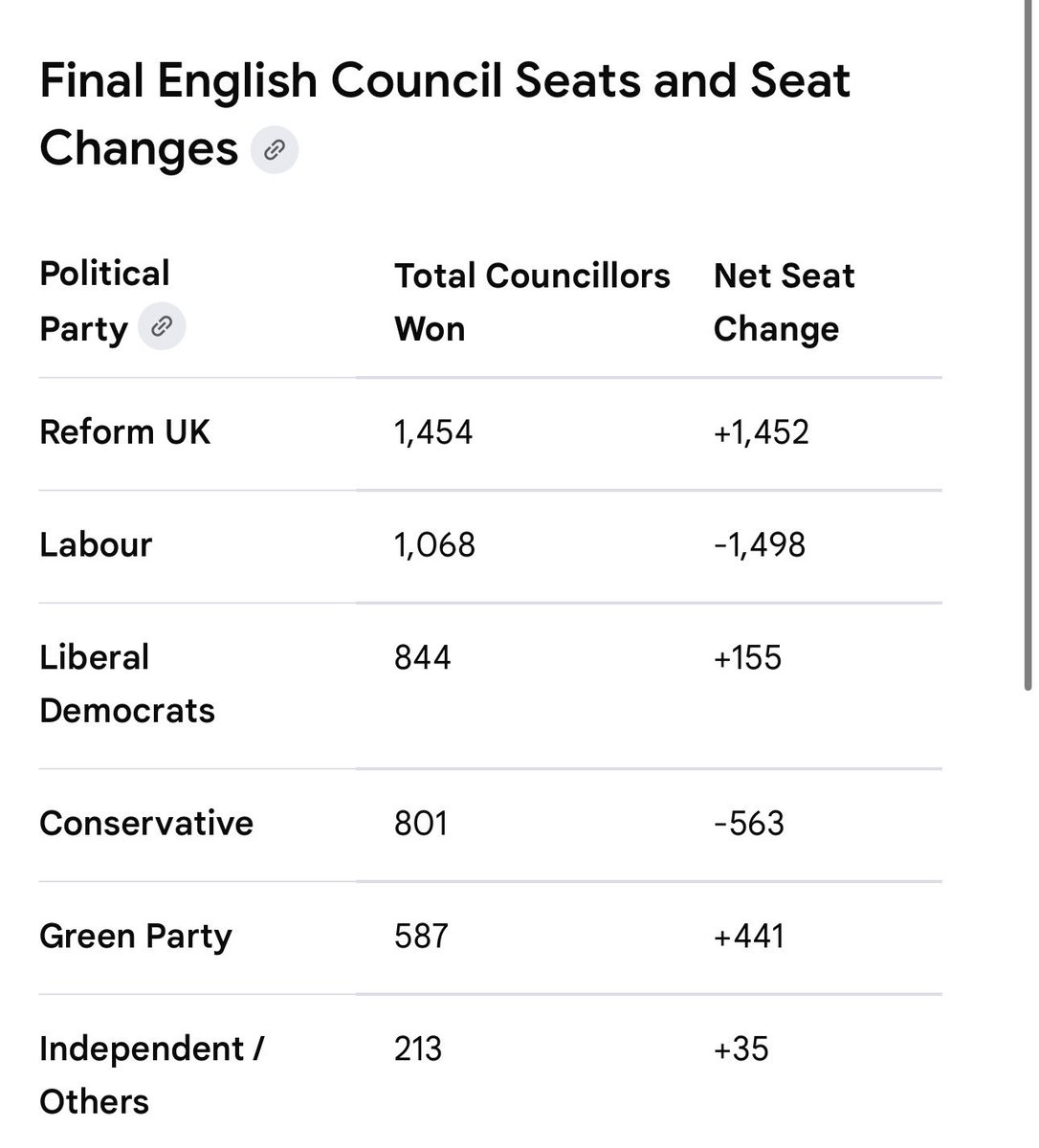Click the Liberal Democrats party name
This screenshot has width=1039, height=1148.
pos(127,684)
